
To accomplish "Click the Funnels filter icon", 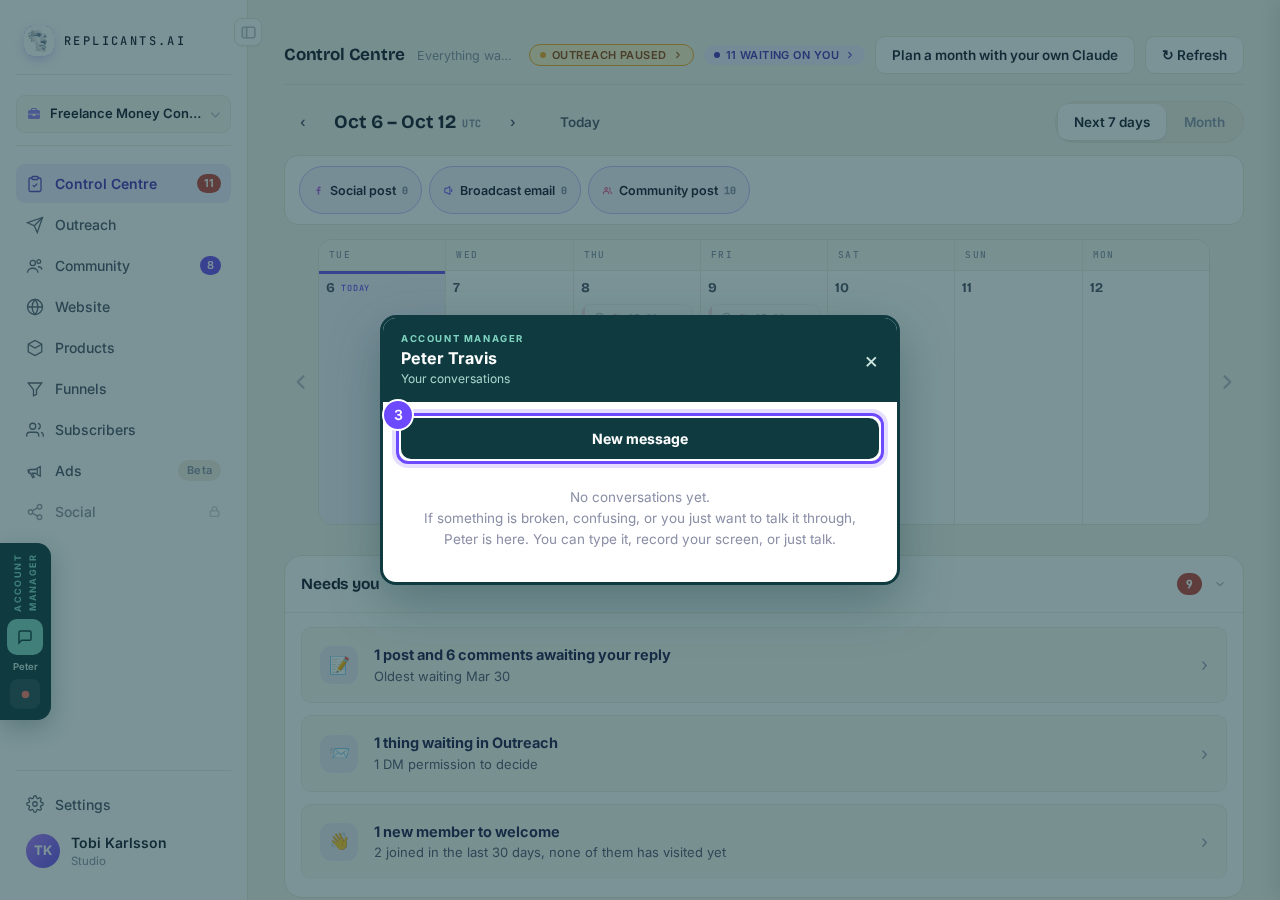I will click(x=35, y=389).
